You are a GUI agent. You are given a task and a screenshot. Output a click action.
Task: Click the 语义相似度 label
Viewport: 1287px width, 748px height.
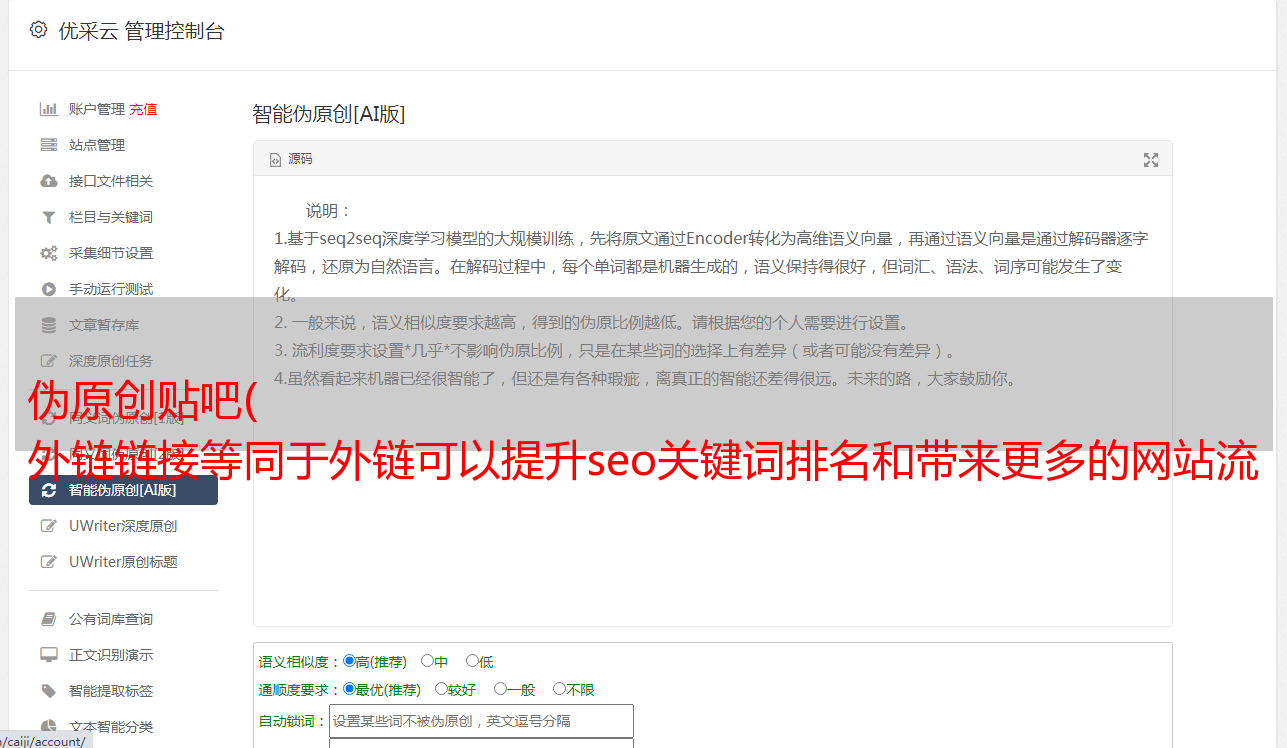pos(300,662)
